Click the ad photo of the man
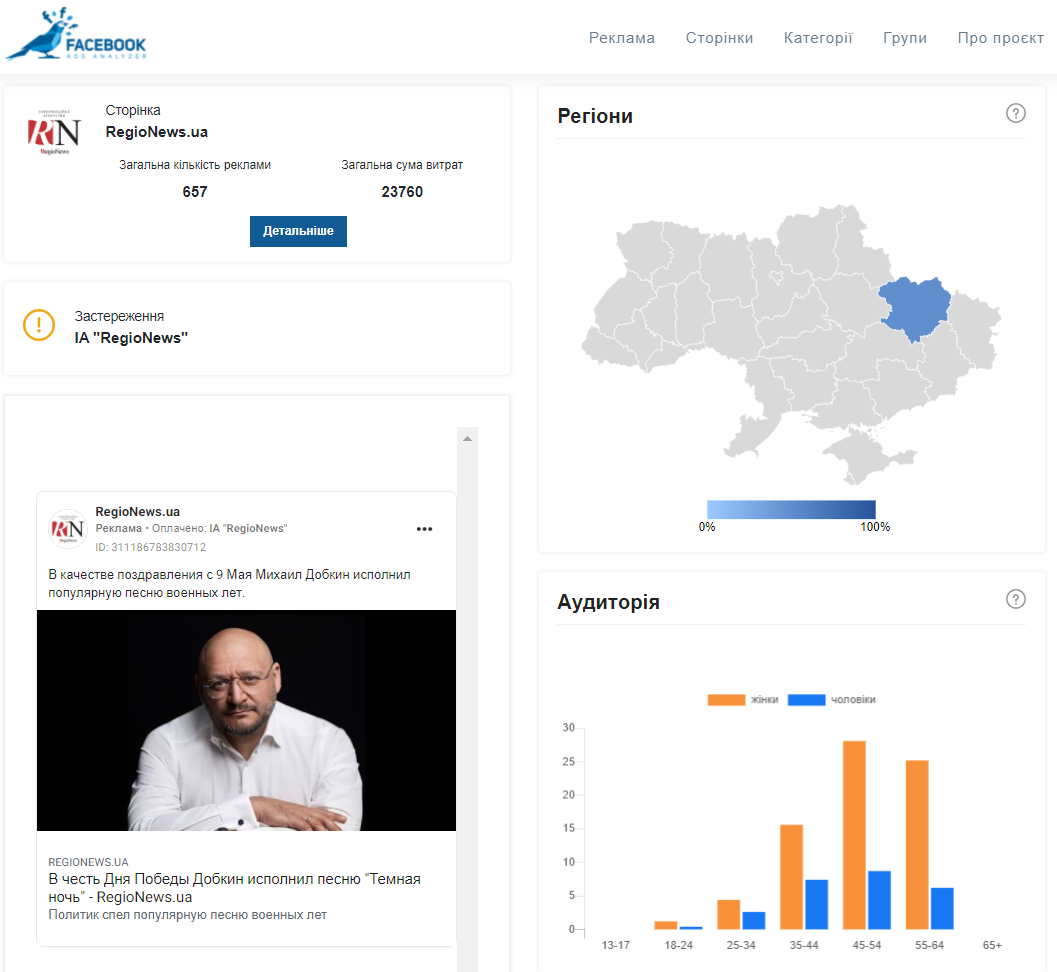This screenshot has height=972, width=1057. click(x=246, y=720)
